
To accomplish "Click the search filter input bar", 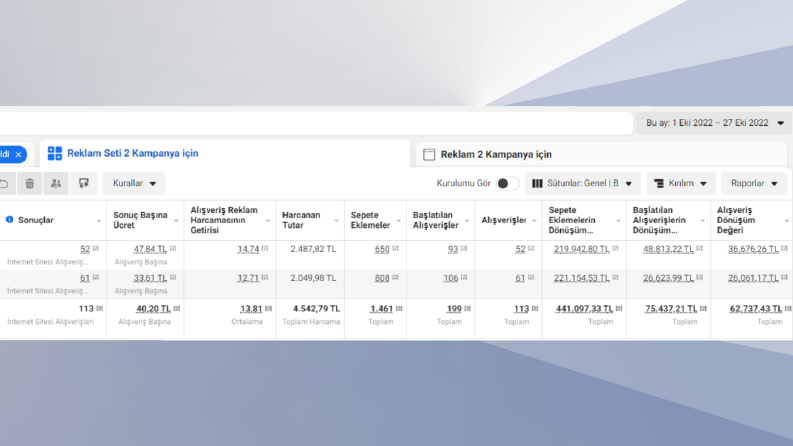I will point(316,123).
